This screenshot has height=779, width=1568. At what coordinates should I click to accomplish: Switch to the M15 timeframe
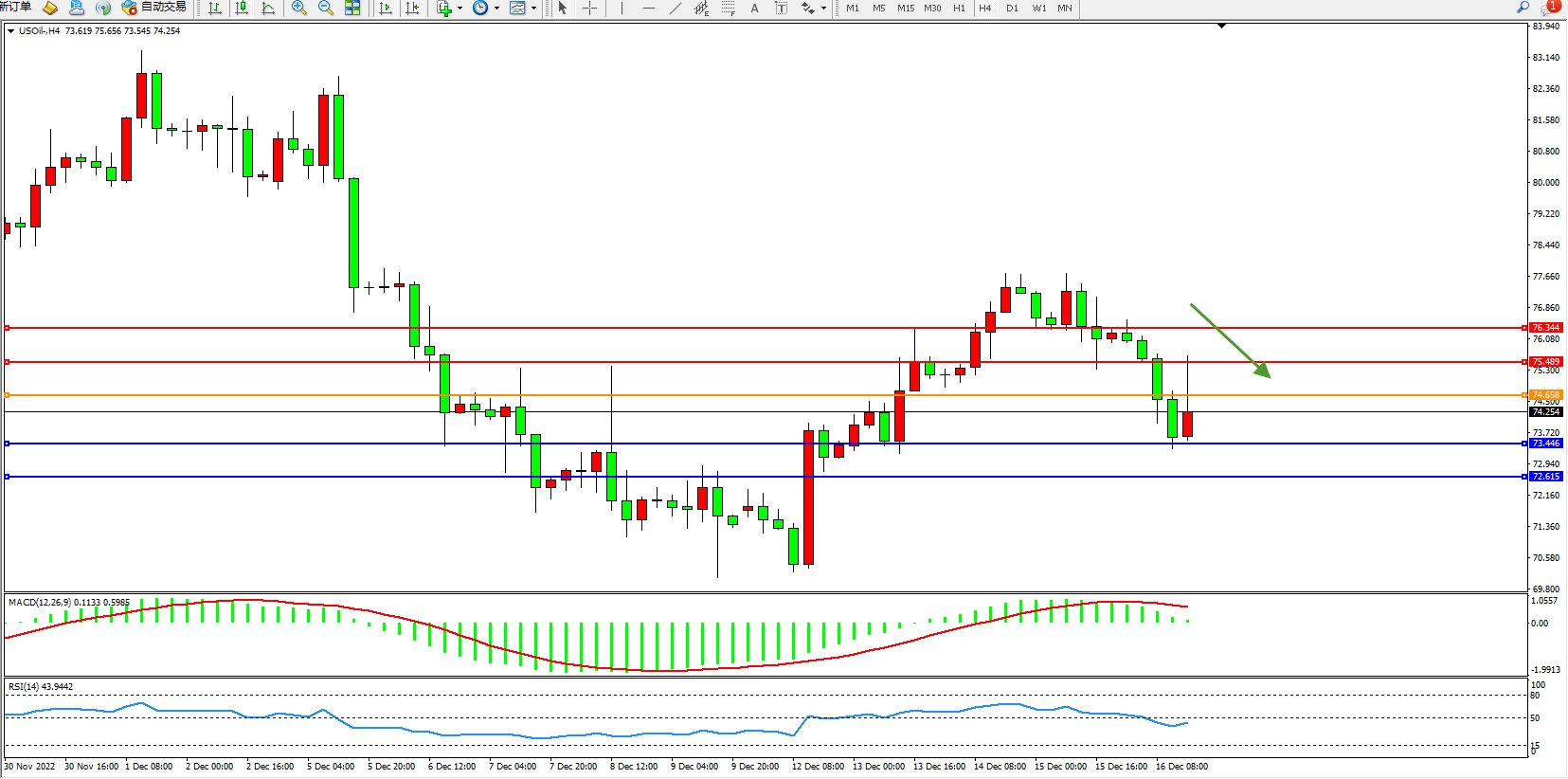pyautogui.click(x=906, y=9)
